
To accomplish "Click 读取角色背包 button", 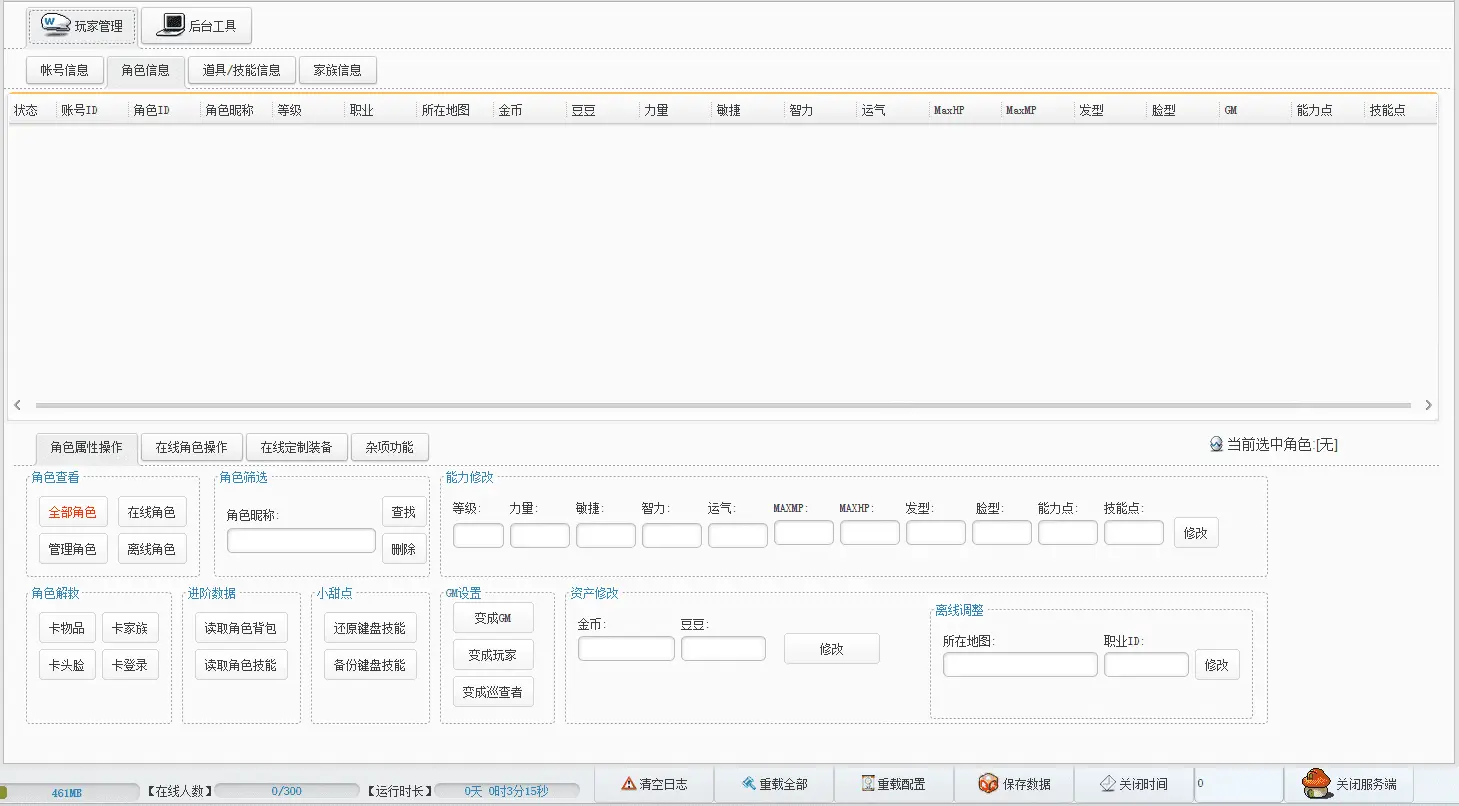I will 241,628.
